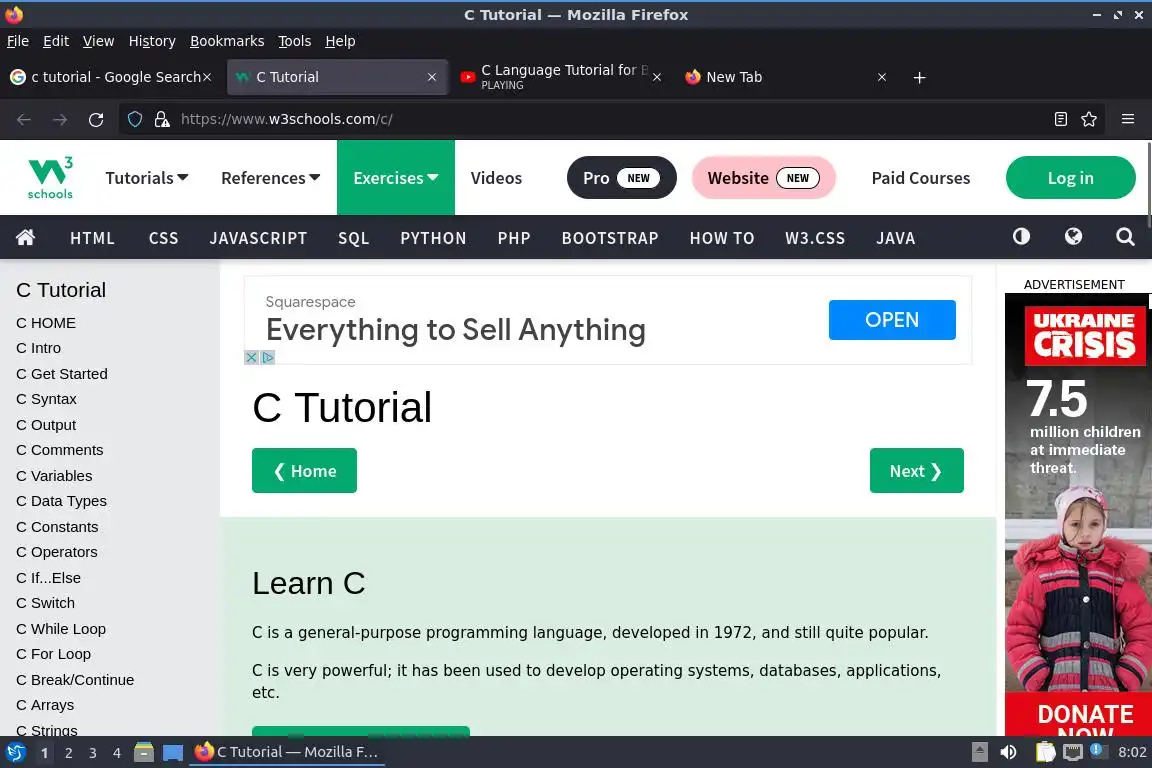Image resolution: width=1152 pixels, height=768 pixels.
Task: Close the YouTube C Language tab
Action: [x=657, y=77]
